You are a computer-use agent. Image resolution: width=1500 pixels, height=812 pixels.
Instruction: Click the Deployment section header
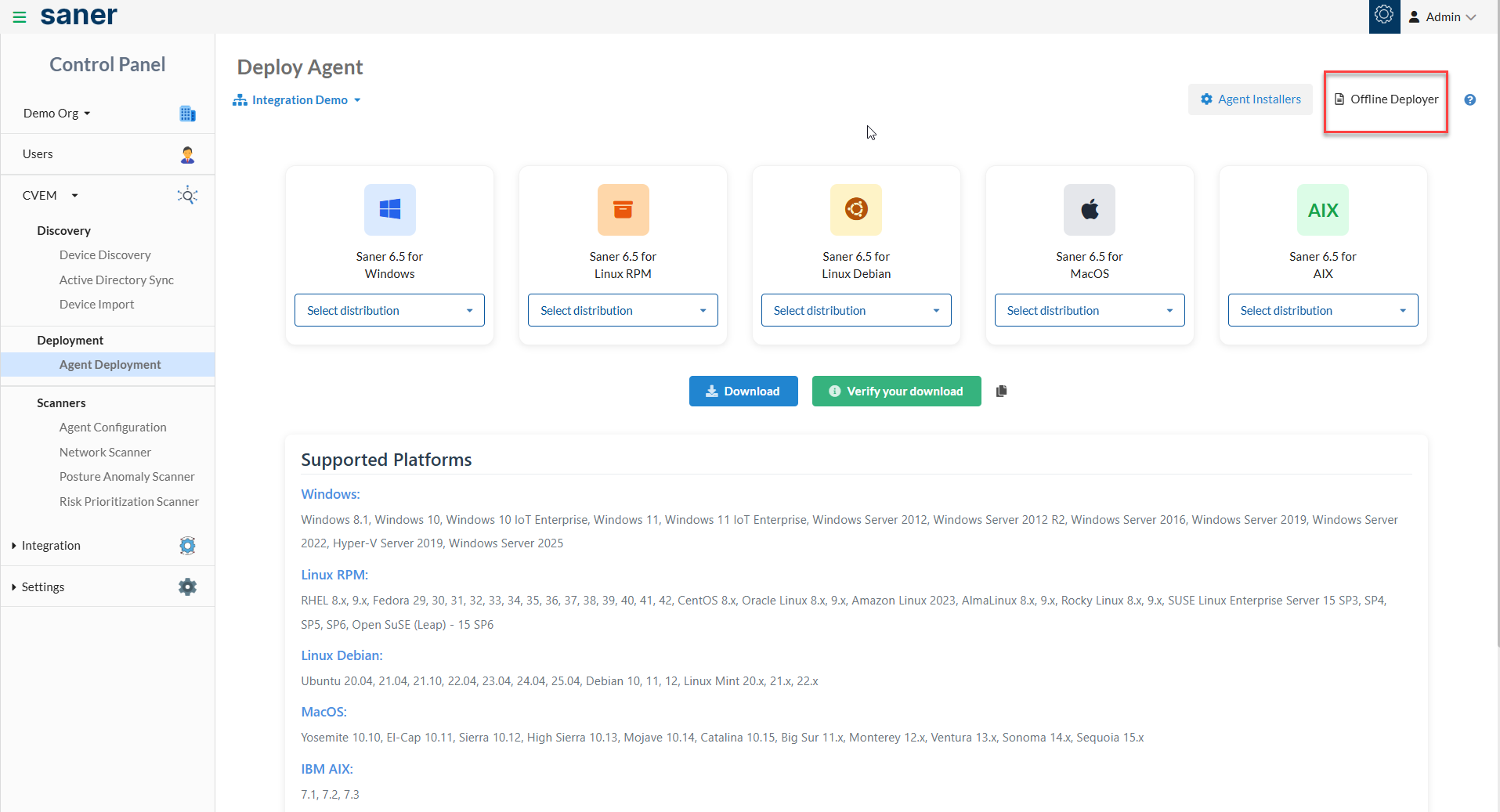pyautogui.click(x=70, y=341)
